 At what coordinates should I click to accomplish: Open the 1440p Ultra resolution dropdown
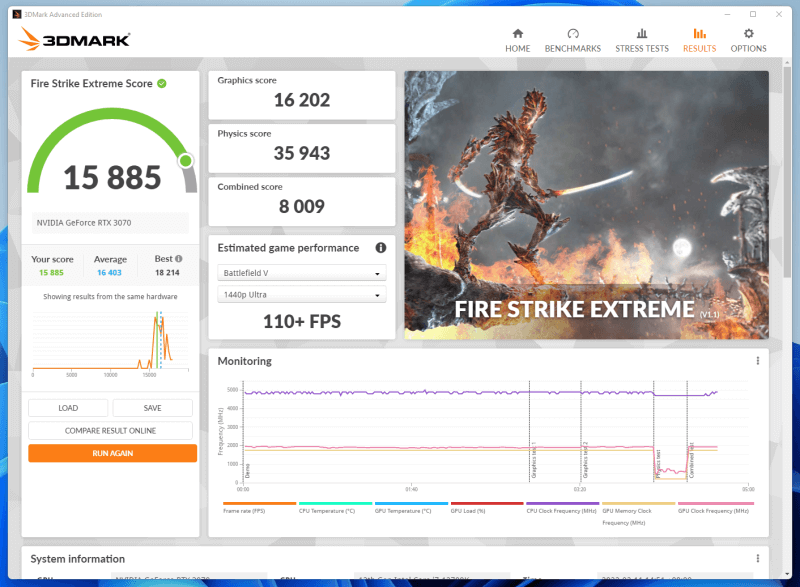[x=302, y=295]
